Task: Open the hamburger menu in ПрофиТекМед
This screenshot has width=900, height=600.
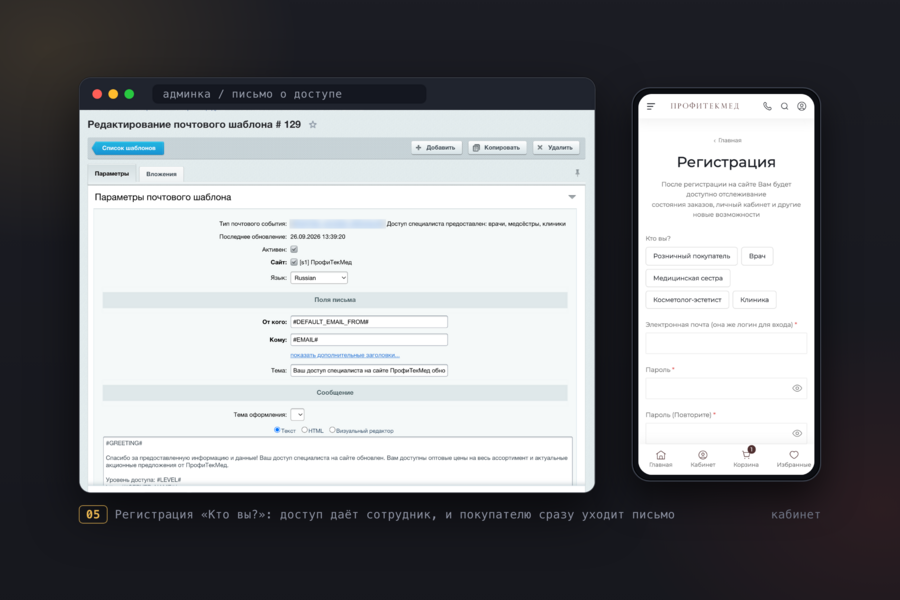Action: [651, 106]
